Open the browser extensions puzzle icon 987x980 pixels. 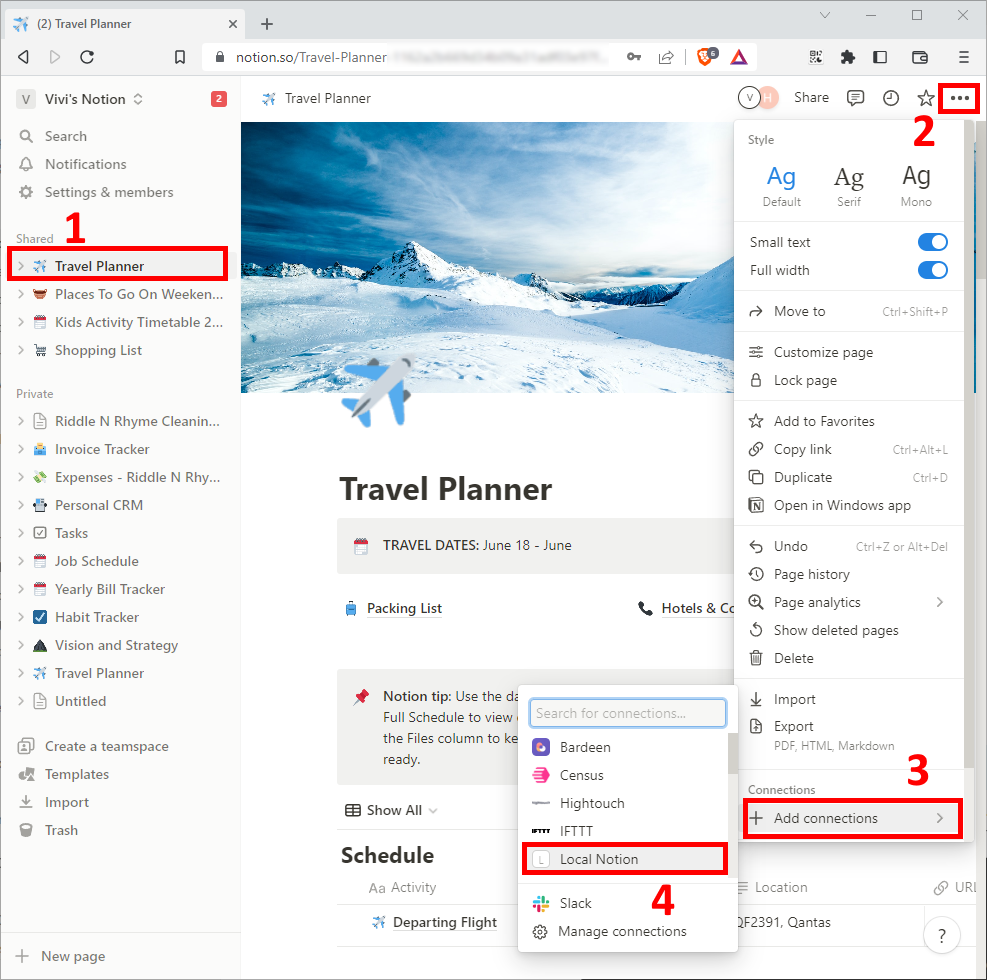tap(848, 57)
